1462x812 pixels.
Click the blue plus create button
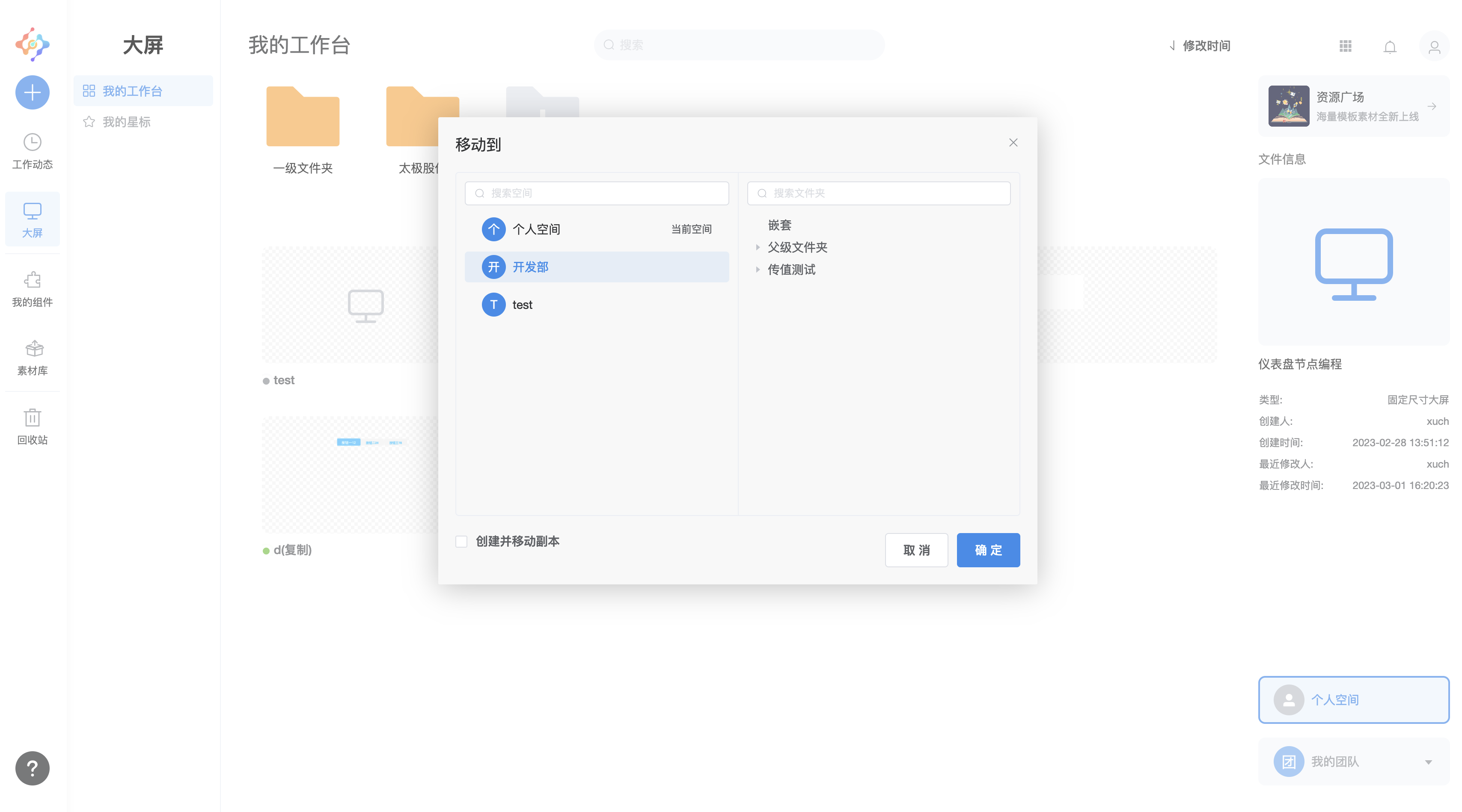click(x=33, y=92)
